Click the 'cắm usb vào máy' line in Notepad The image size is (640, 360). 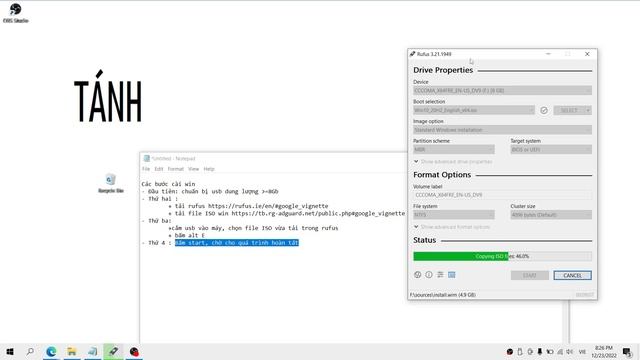point(253,228)
